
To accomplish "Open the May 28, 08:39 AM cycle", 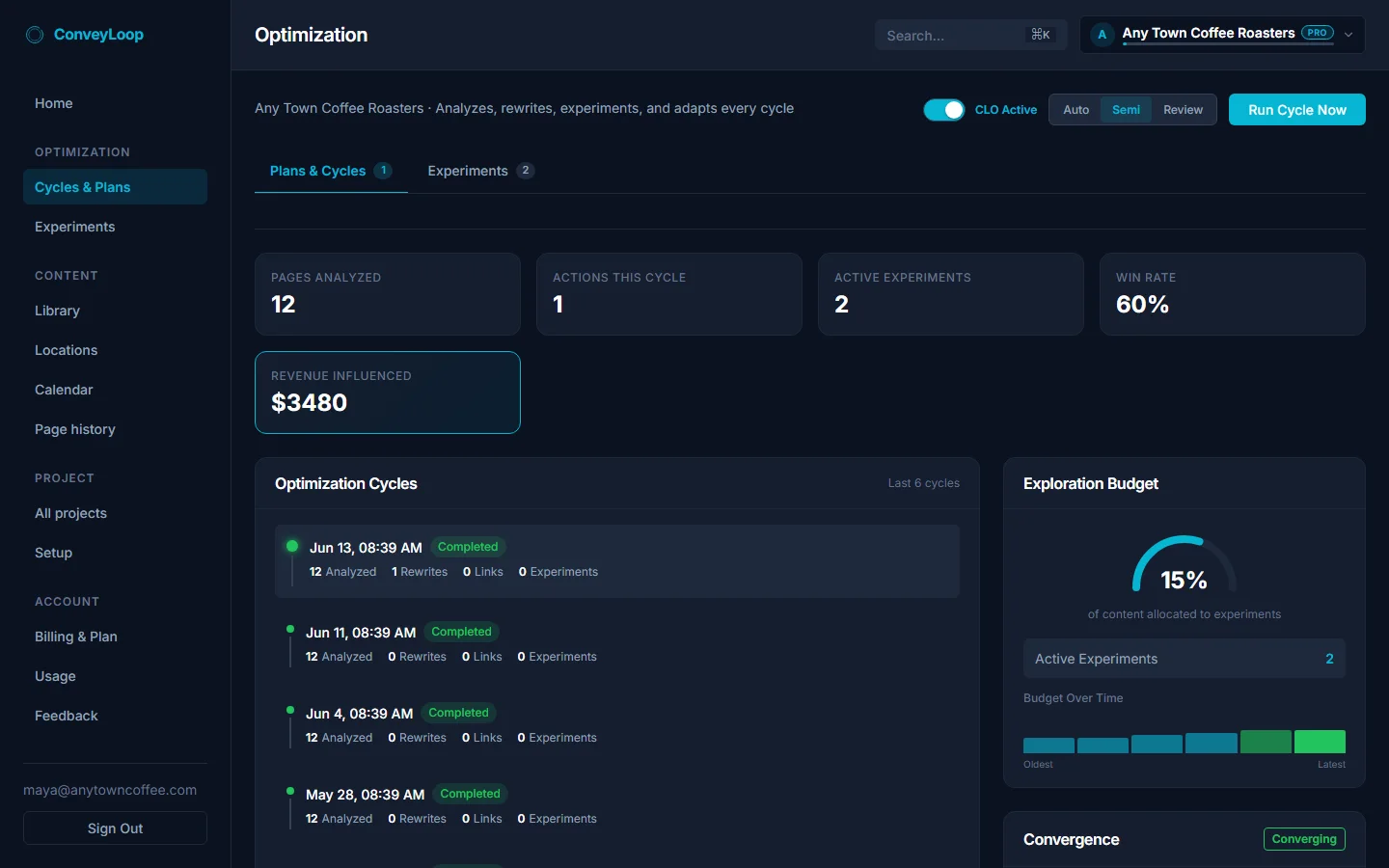I will pos(617,806).
